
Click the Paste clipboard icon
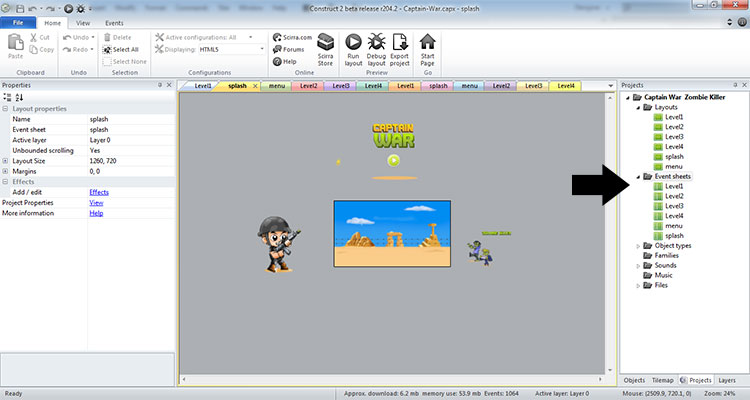[15, 46]
